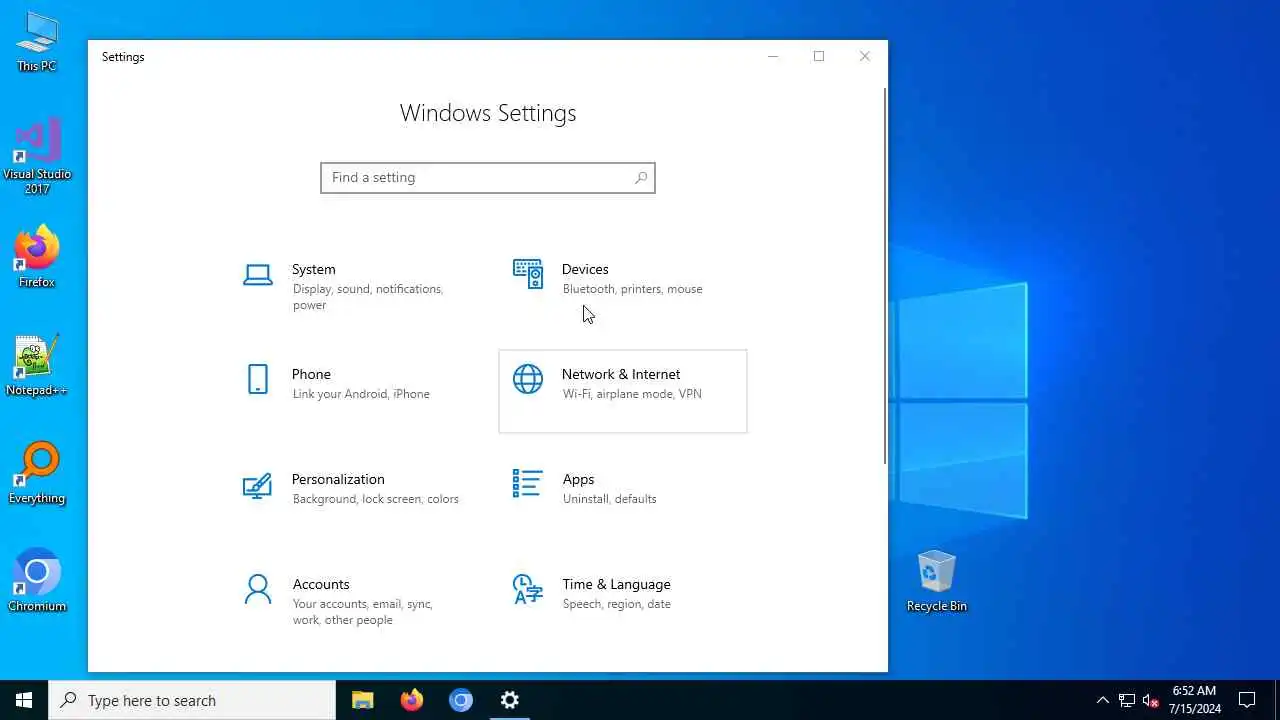Open the network tray icon
1280x720 pixels.
[1126, 700]
